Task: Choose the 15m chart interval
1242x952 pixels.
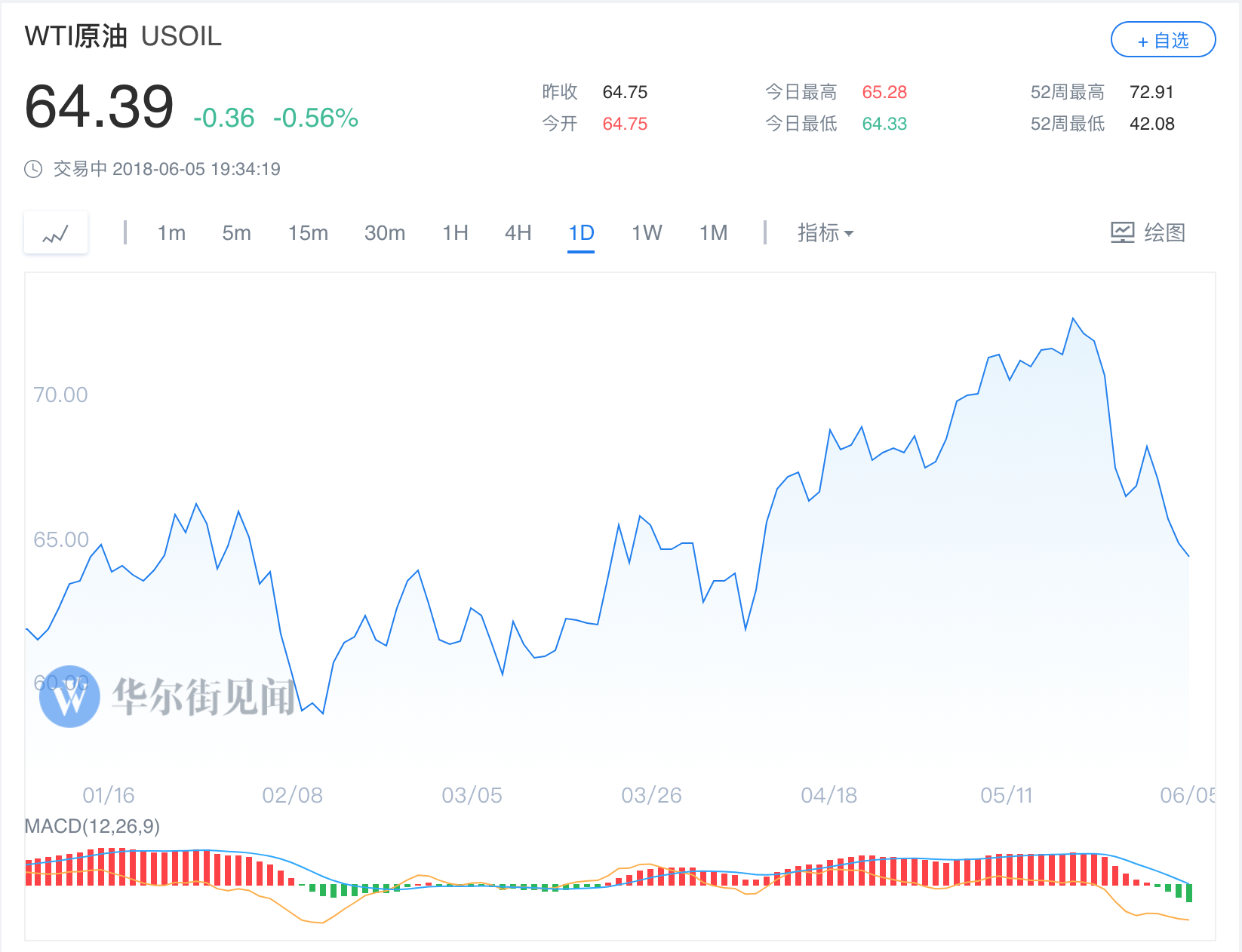Action: [308, 233]
